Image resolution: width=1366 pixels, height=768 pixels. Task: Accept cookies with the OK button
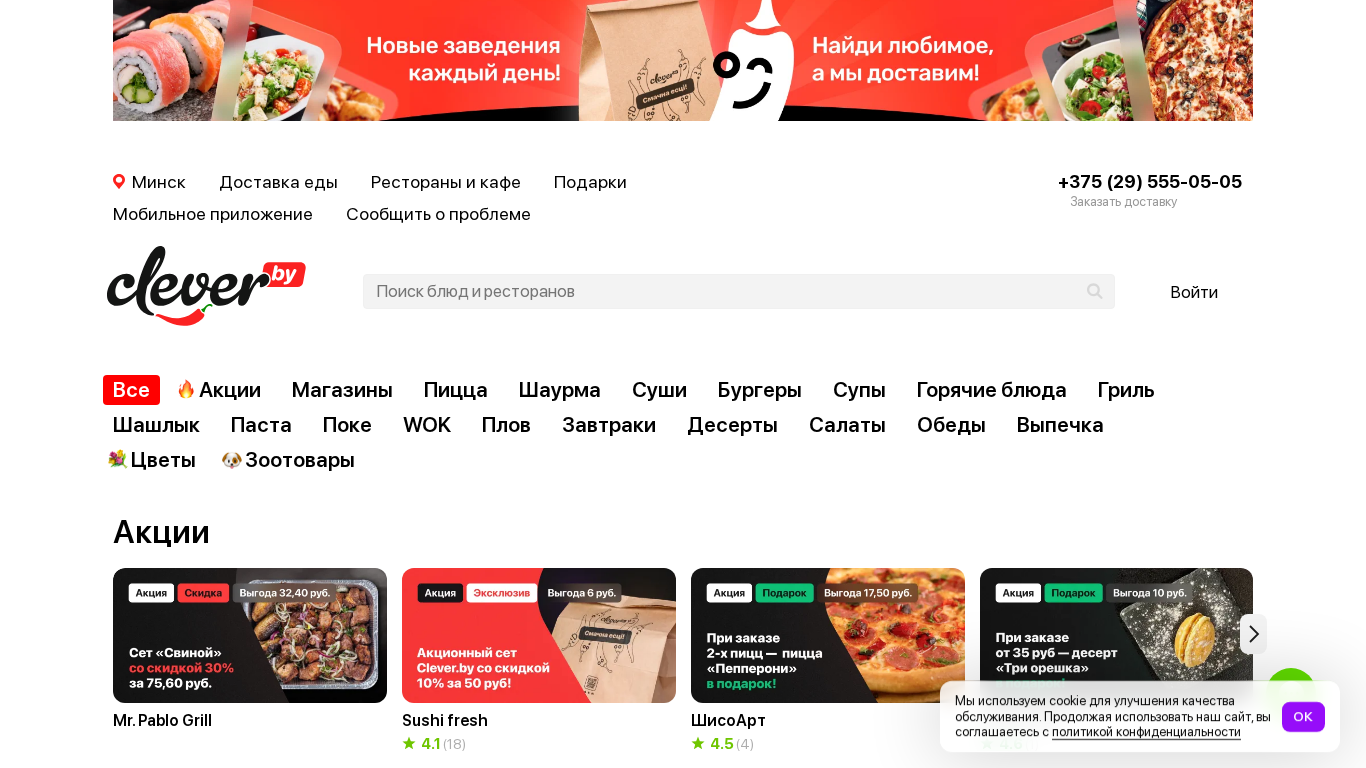point(1303,717)
